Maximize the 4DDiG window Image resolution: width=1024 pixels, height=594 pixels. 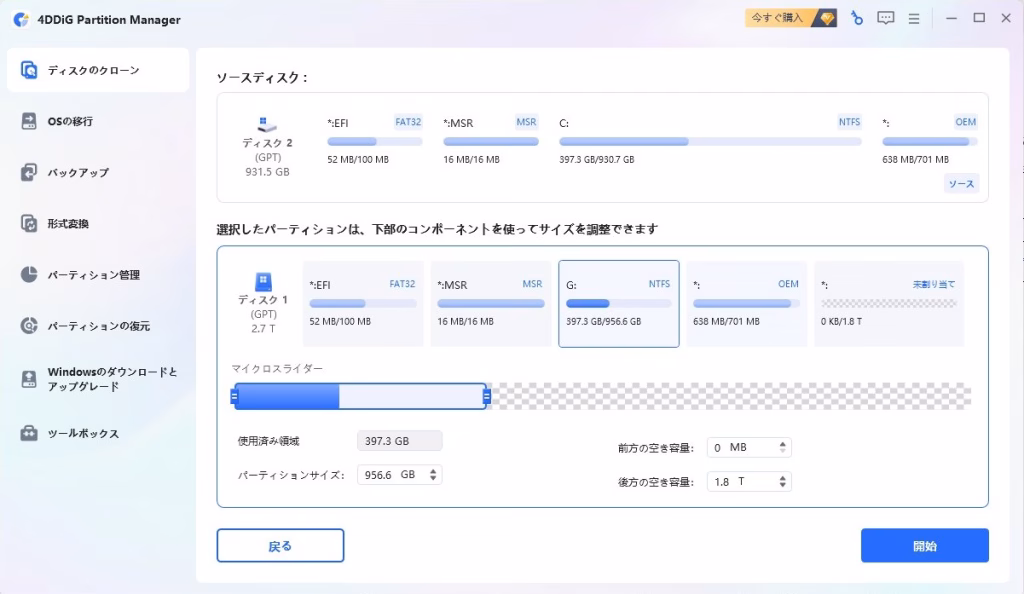click(x=979, y=18)
